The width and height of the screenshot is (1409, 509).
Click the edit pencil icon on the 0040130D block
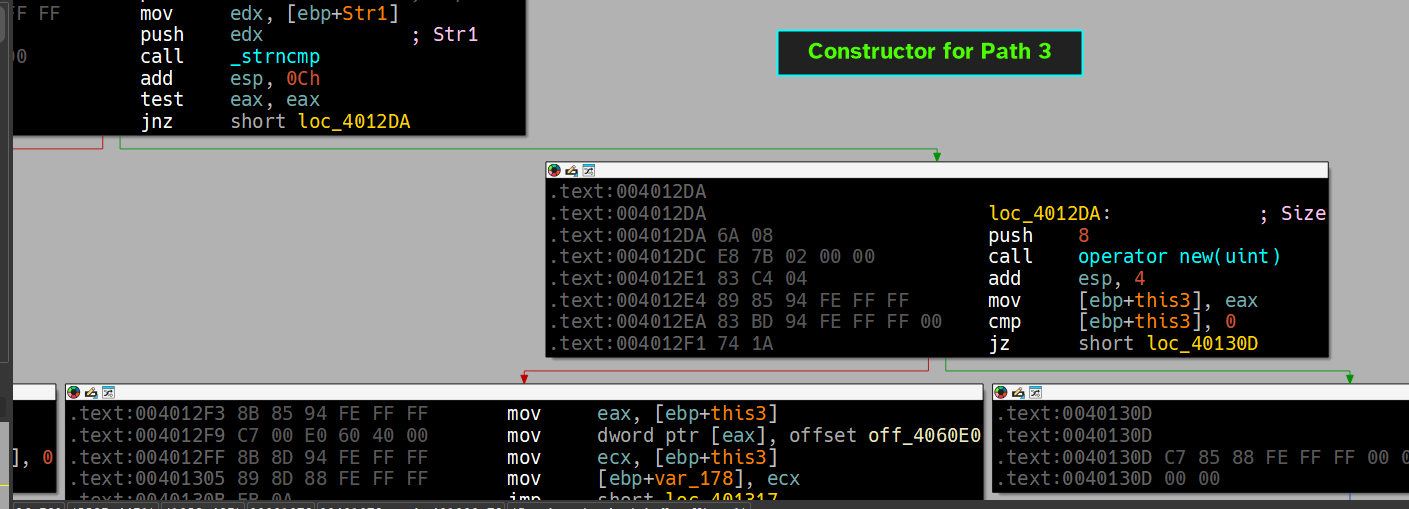tap(1018, 393)
